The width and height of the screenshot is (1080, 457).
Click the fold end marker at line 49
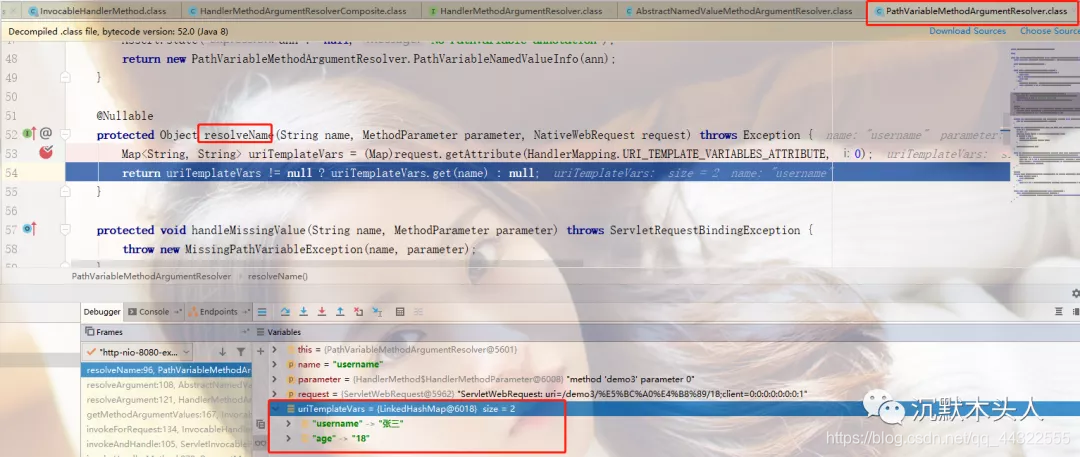point(65,78)
